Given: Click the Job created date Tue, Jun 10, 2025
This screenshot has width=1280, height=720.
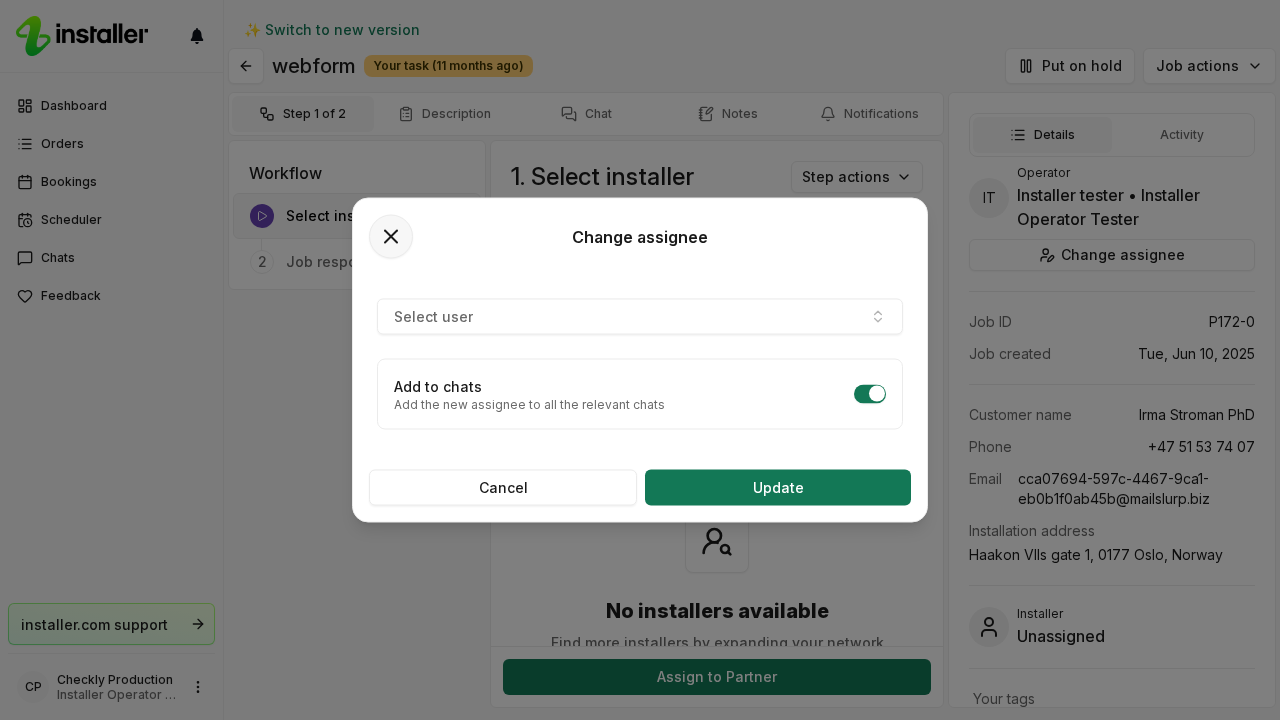Looking at the screenshot, I should pos(1196,354).
